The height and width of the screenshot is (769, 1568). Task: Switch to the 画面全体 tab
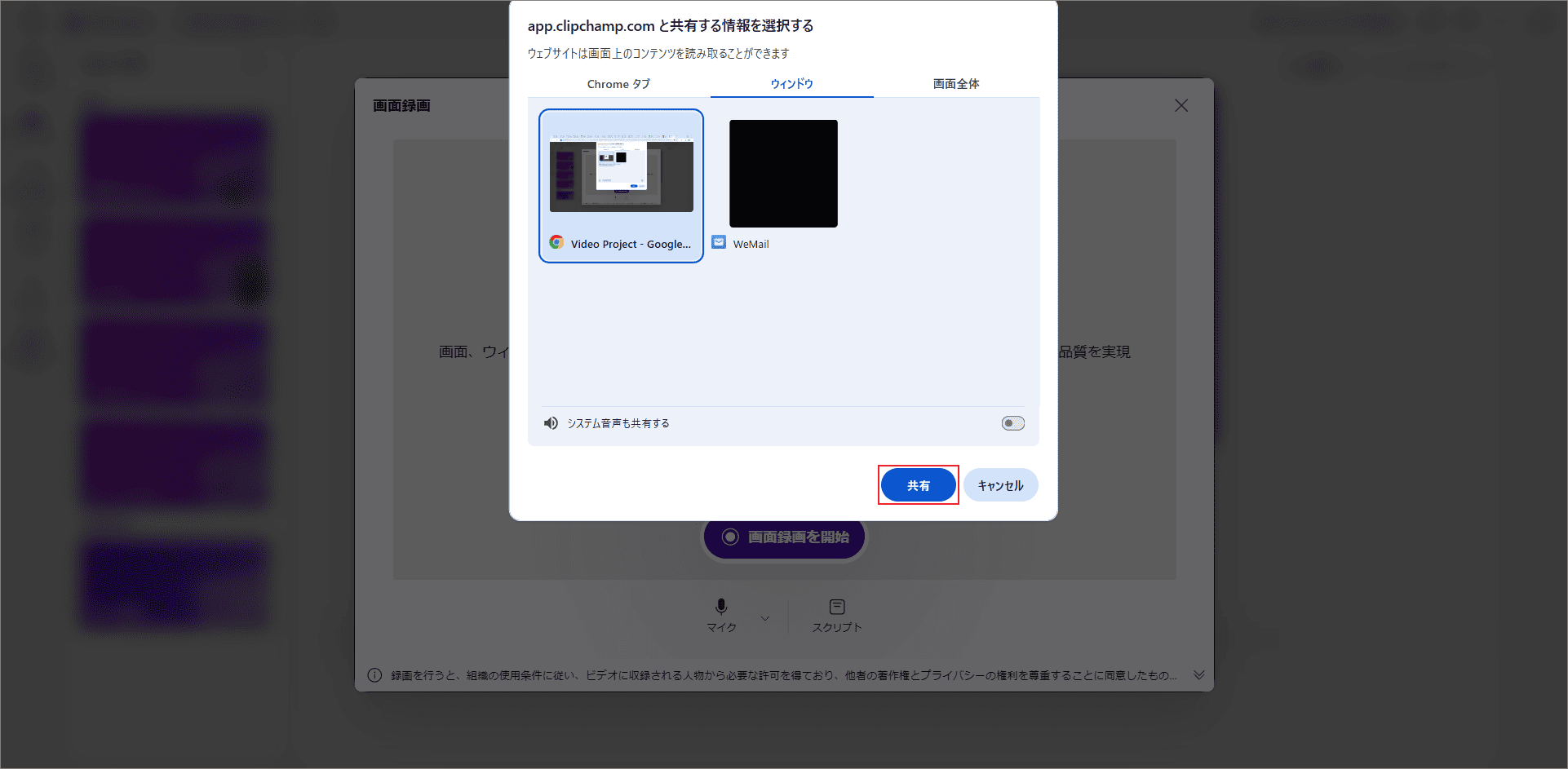tap(955, 83)
